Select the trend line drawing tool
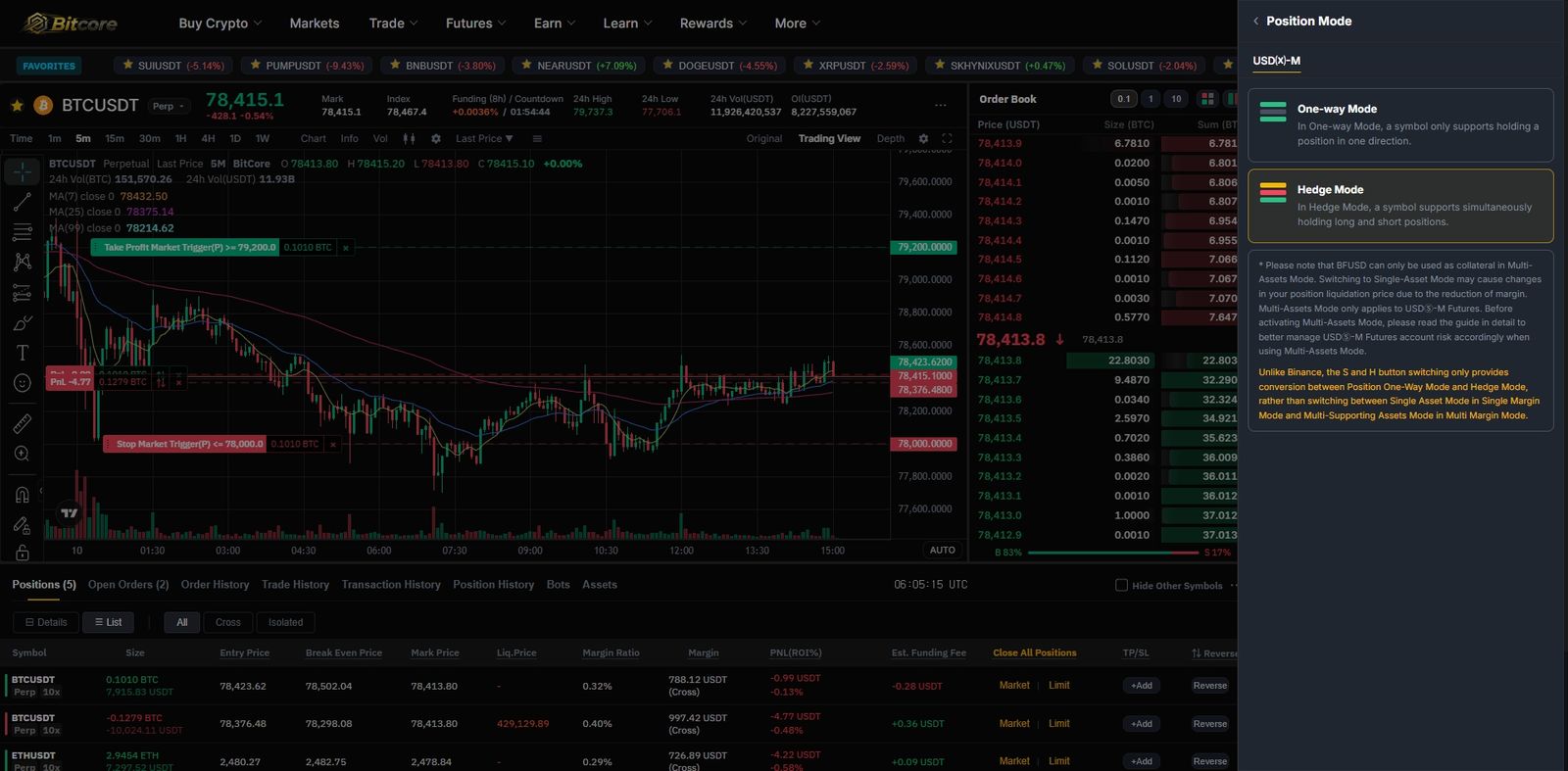The image size is (1568, 771). (x=23, y=202)
